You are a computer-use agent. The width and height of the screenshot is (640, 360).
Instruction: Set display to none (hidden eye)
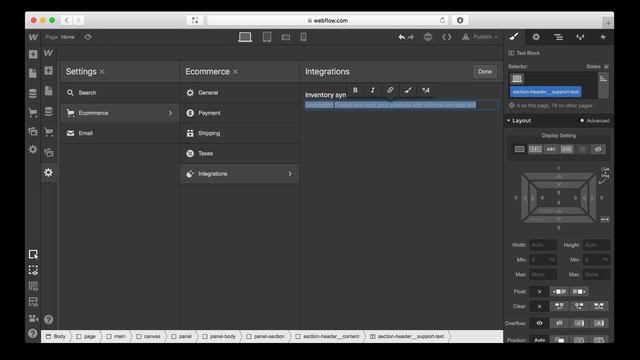pyautogui.click(x=598, y=149)
